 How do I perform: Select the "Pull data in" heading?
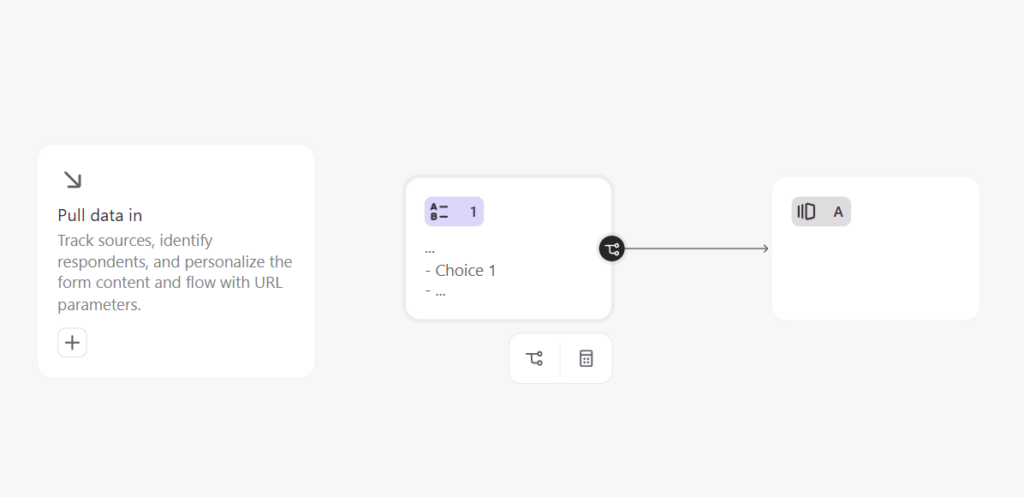(100, 215)
